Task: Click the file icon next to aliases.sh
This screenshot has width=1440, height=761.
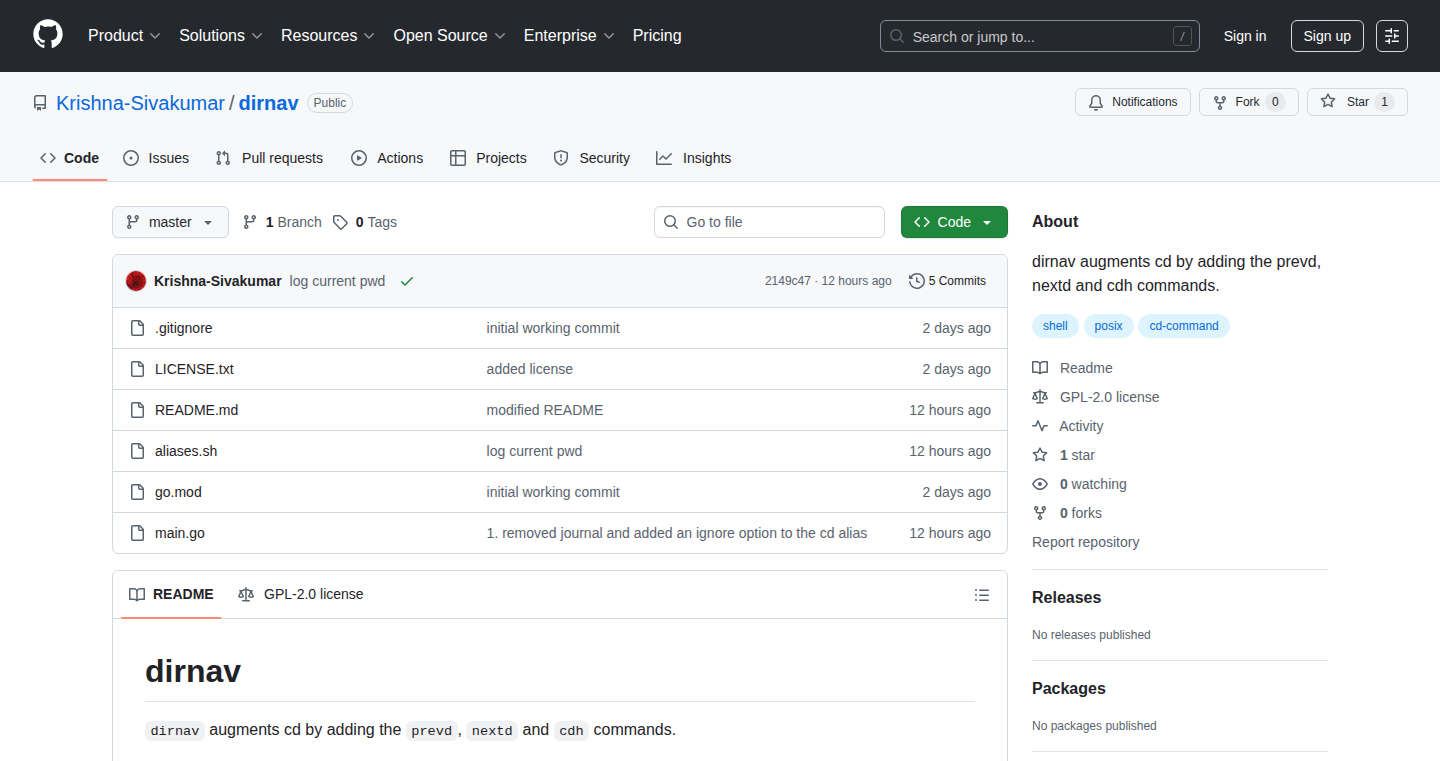Action: 138,451
